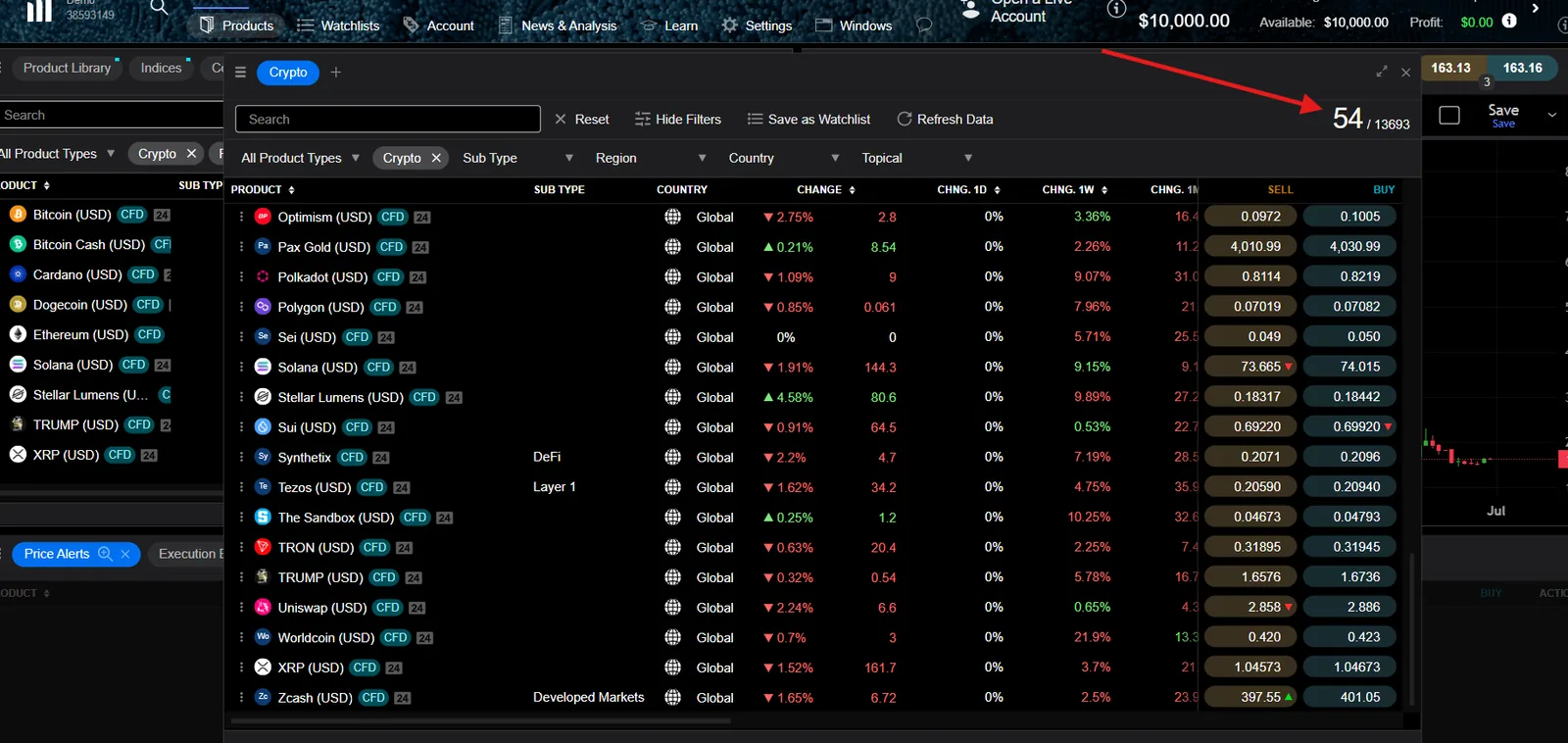Open the Learn menu
Viewport: 1568px width, 743px height.
click(669, 25)
